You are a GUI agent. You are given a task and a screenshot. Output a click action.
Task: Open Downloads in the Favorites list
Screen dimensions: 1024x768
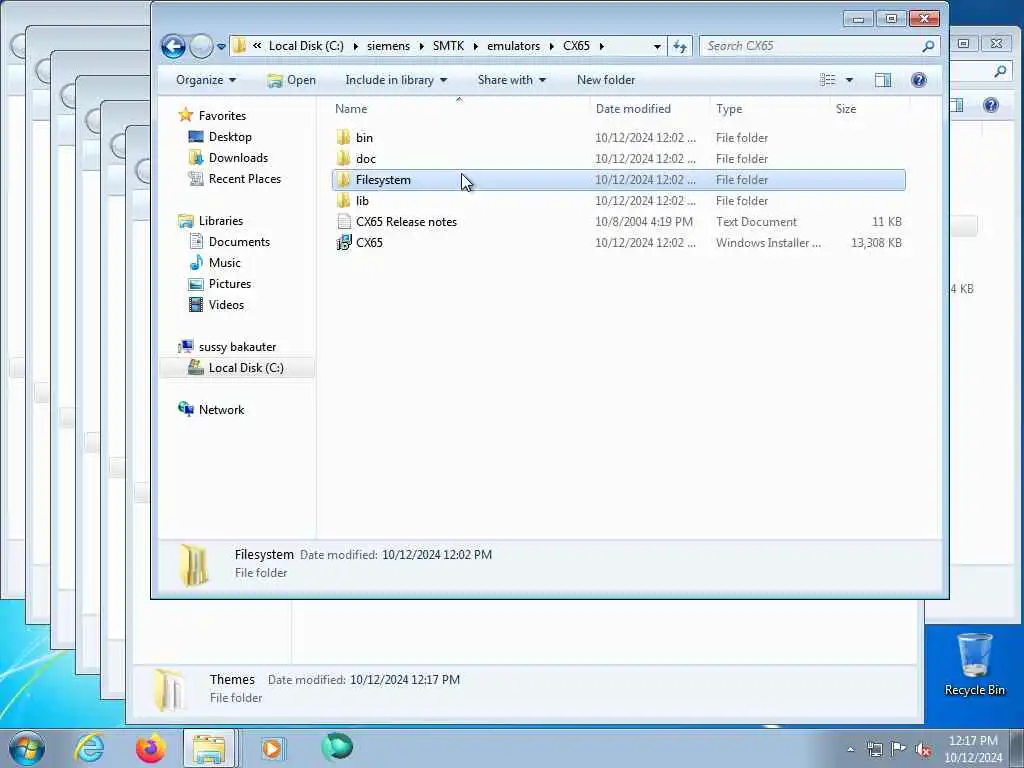point(238,157)
